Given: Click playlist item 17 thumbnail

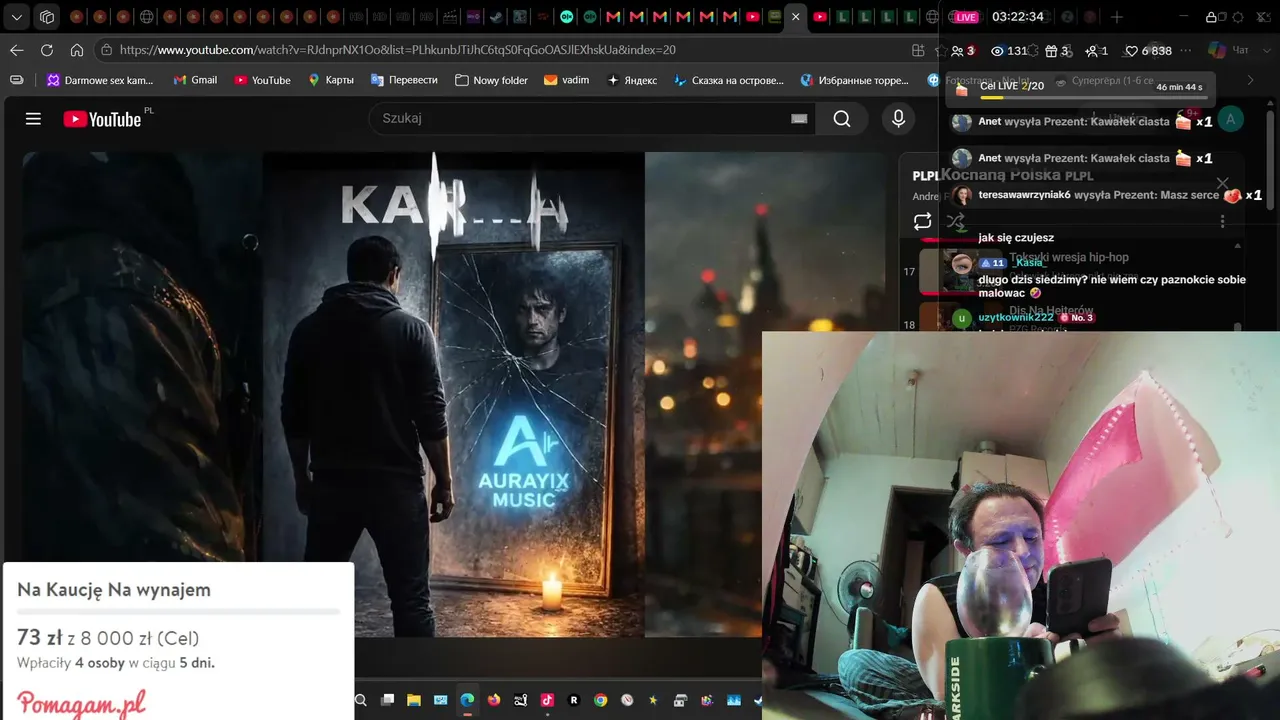Looking at the screenshot, I should click(960, 271).
